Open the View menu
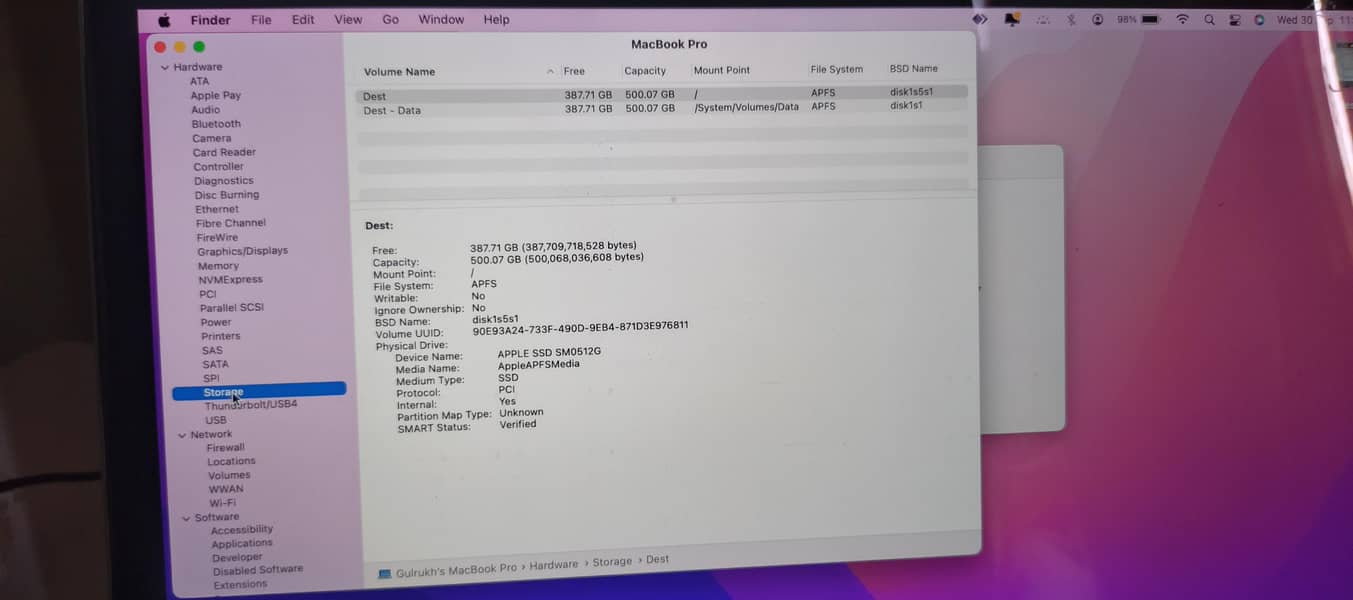Image resolution: width=1353 pixels, height=600 pixels. coord(348,20)
